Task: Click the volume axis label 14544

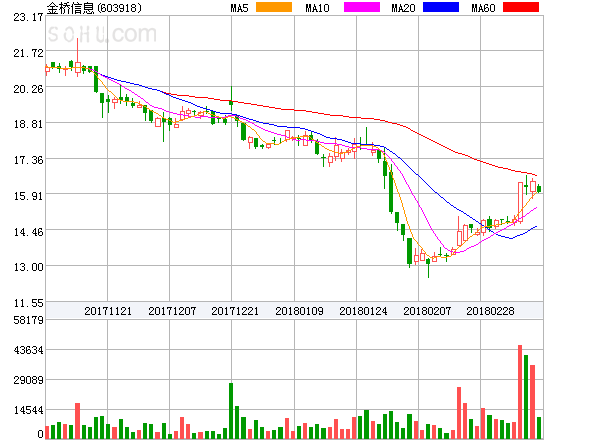Action: click(28, 411)
